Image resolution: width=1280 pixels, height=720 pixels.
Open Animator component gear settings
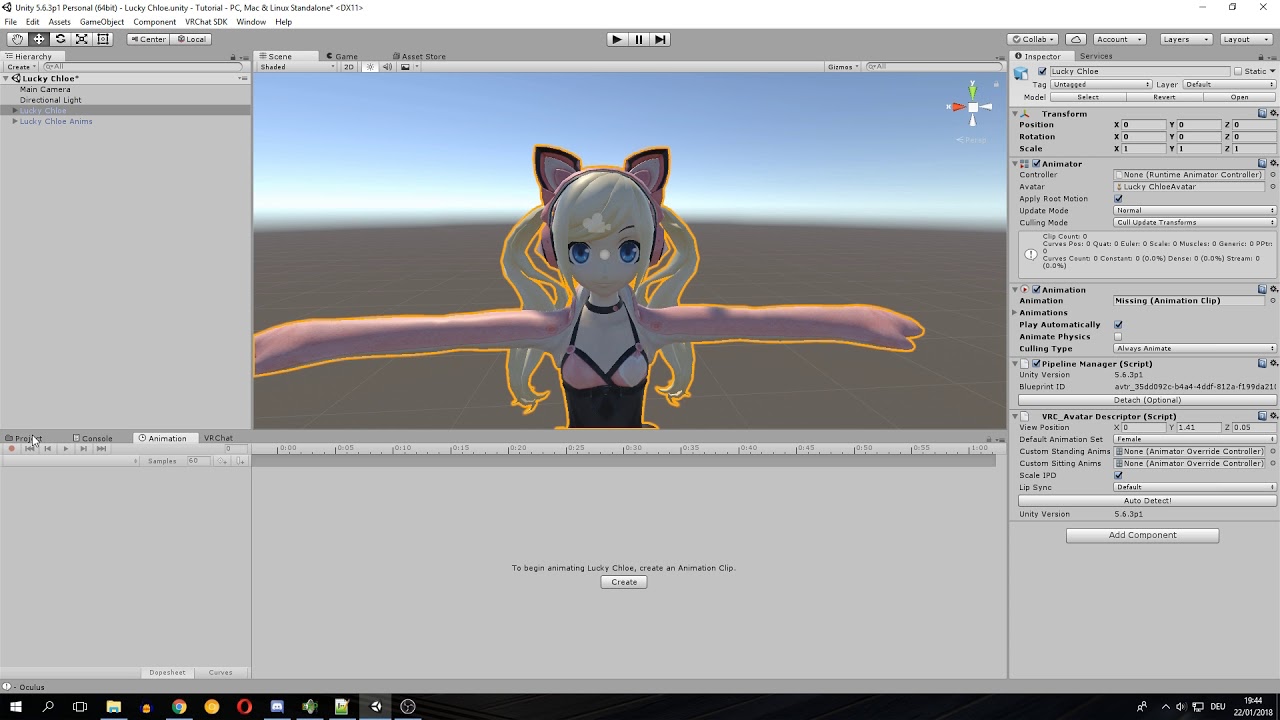pos(1273,163)
